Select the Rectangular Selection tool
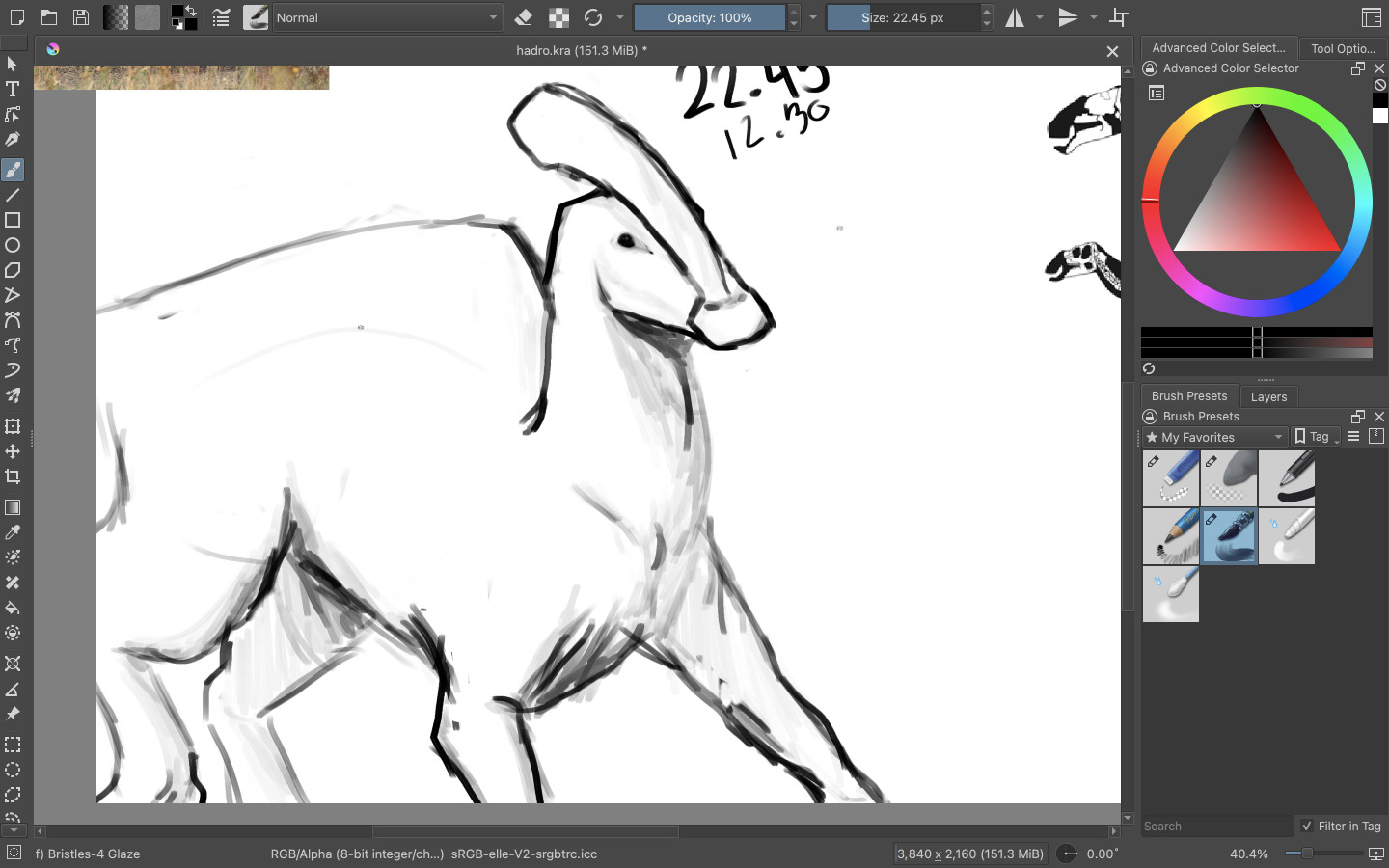1389x868 pixels. (13, 745)
